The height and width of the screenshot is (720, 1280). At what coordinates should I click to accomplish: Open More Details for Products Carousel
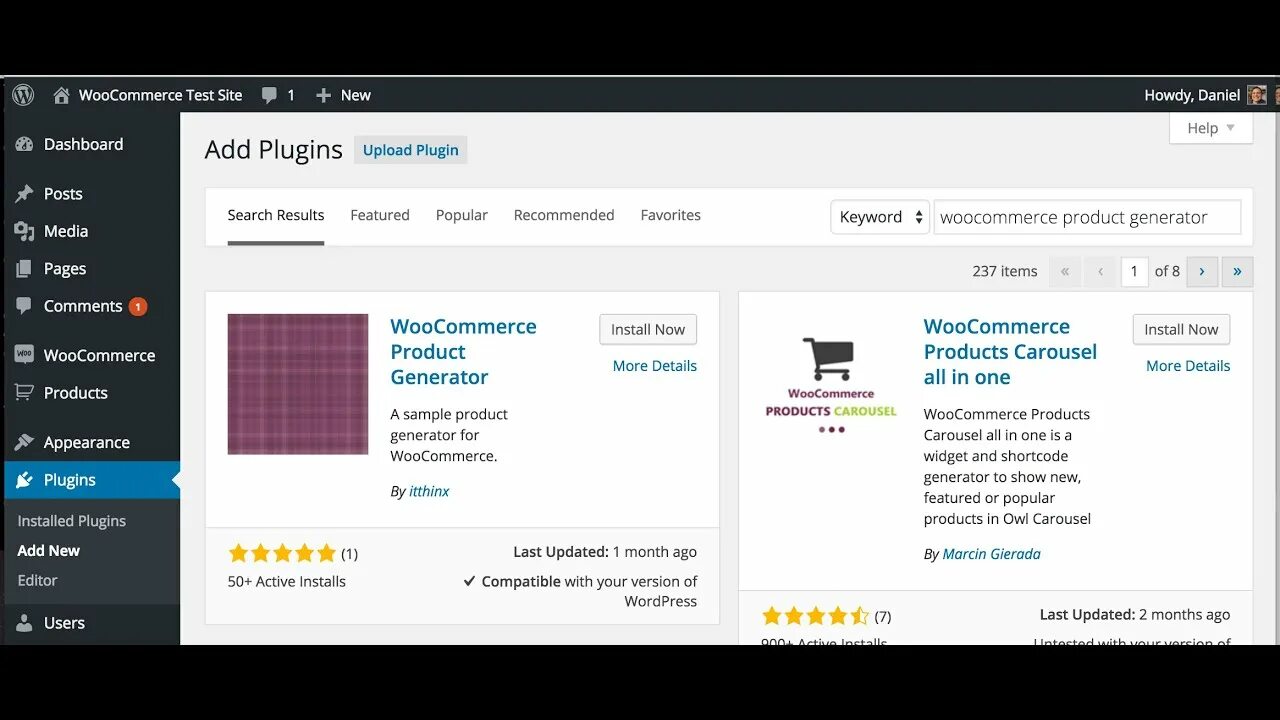(1188, 366)
